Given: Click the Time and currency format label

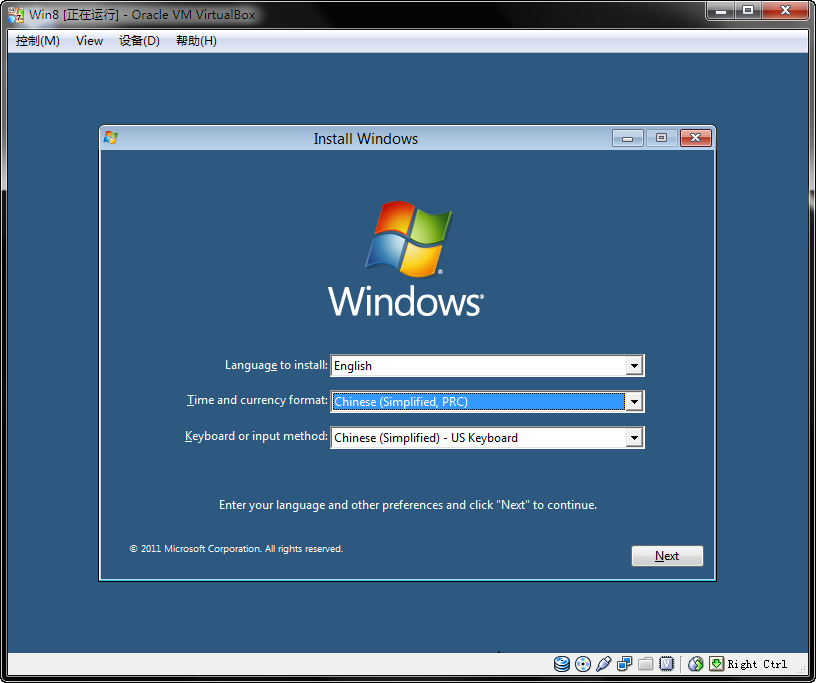Looking at the screenshot, I should pos(258,400).
